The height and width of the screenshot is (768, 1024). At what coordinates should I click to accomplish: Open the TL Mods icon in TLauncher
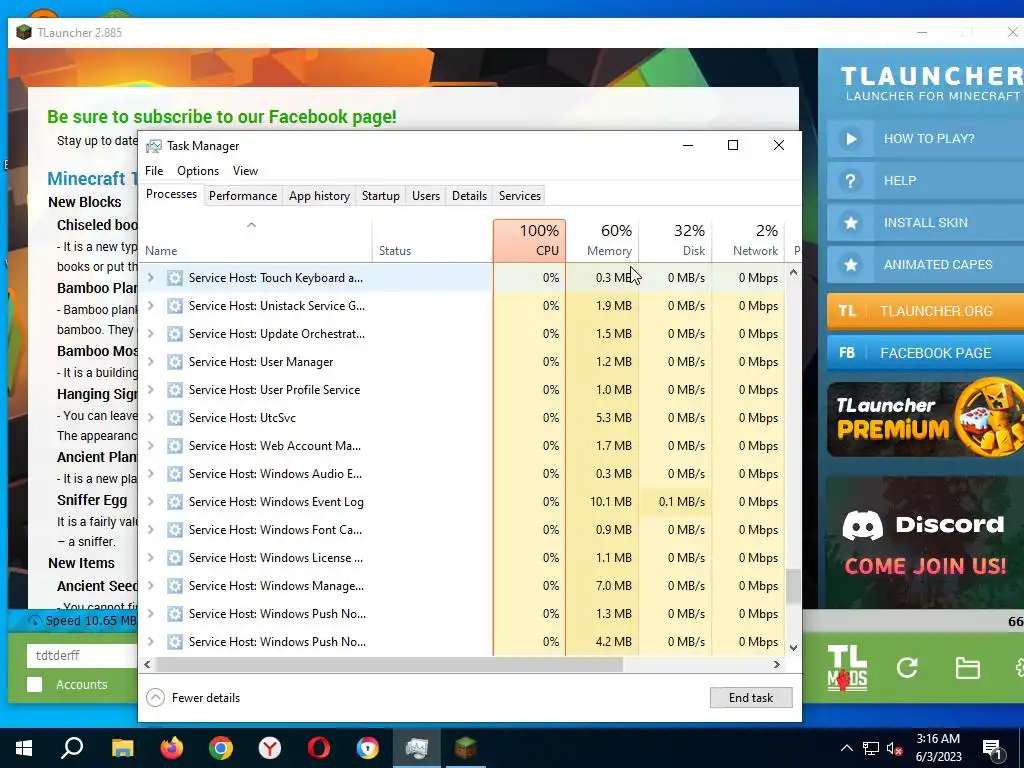click(x=847, y=667)
